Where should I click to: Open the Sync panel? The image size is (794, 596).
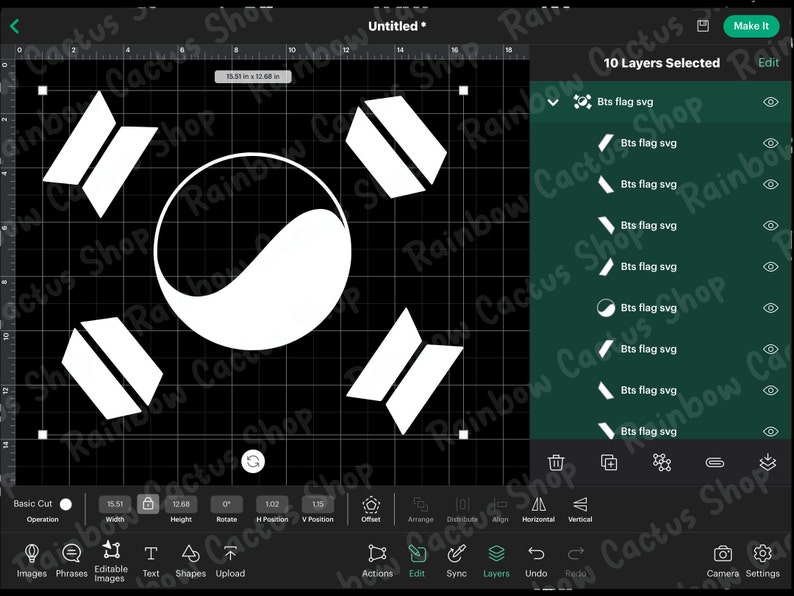click(456, 561)
